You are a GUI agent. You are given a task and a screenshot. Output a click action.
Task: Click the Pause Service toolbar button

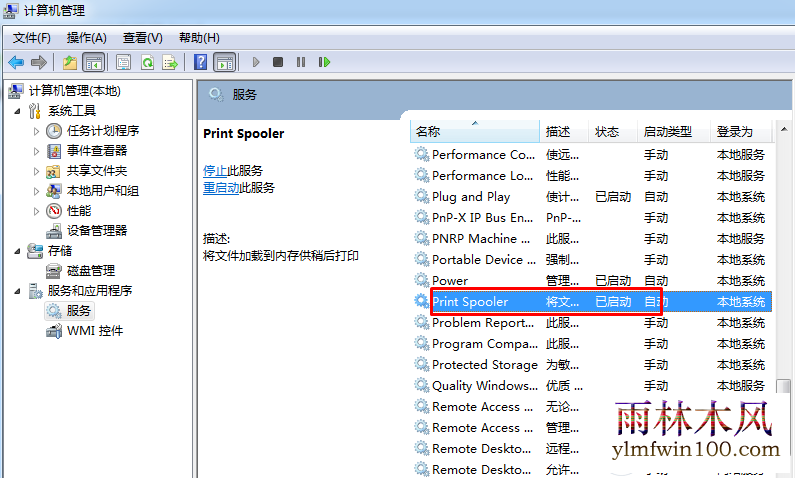(x=301, y=62)
